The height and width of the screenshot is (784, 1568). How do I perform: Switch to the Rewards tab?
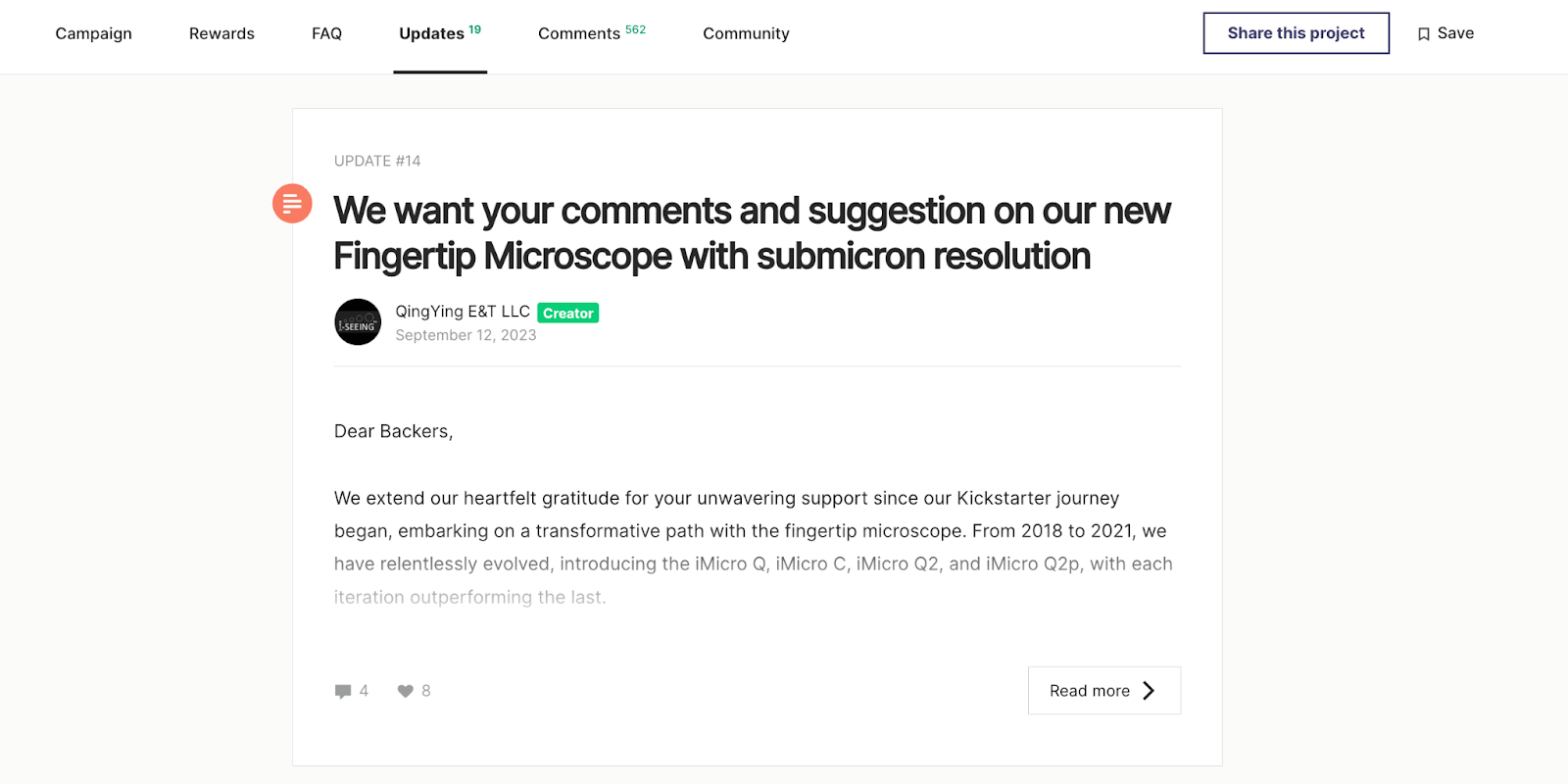coord(221,33)
